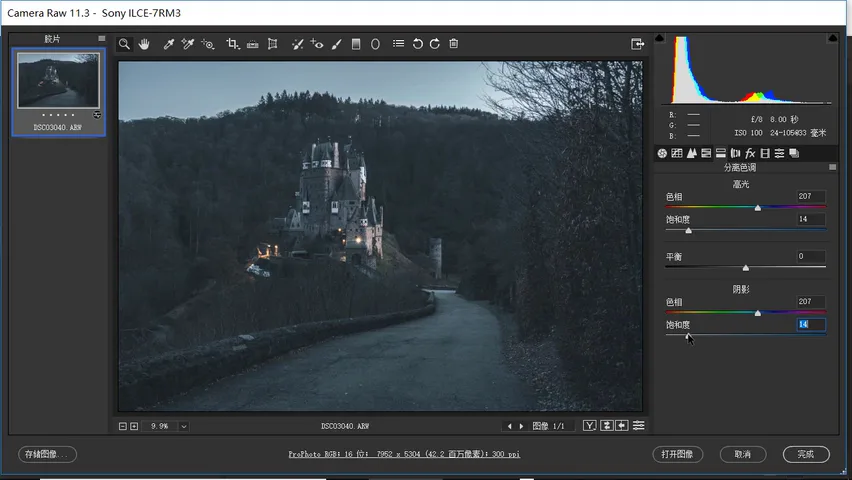Viewport: 852px width, 480px height.
Task: Open Camera Raw preferences list icon
Action: (x=399, y=43)
